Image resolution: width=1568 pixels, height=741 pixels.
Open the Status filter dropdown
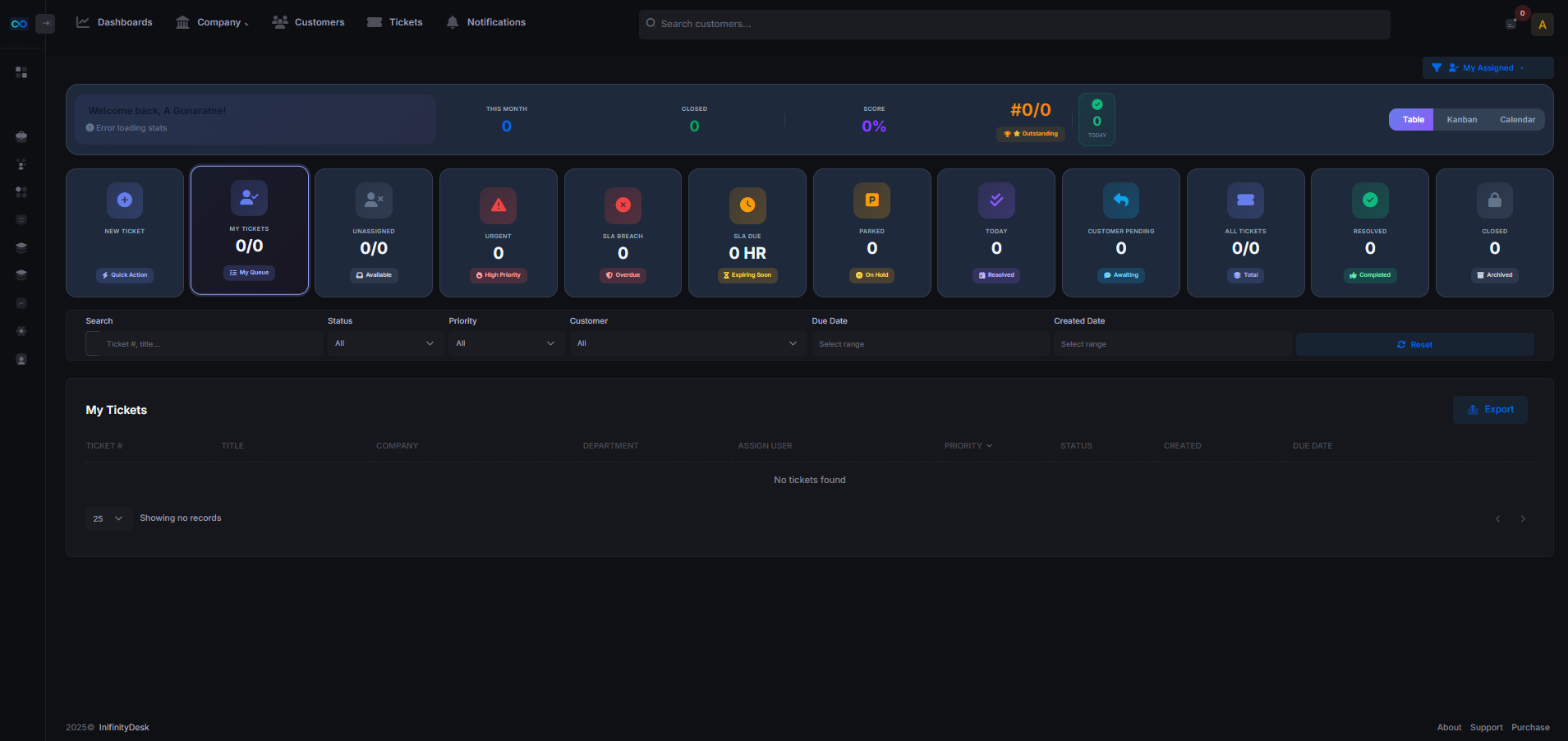click(384, 343)
